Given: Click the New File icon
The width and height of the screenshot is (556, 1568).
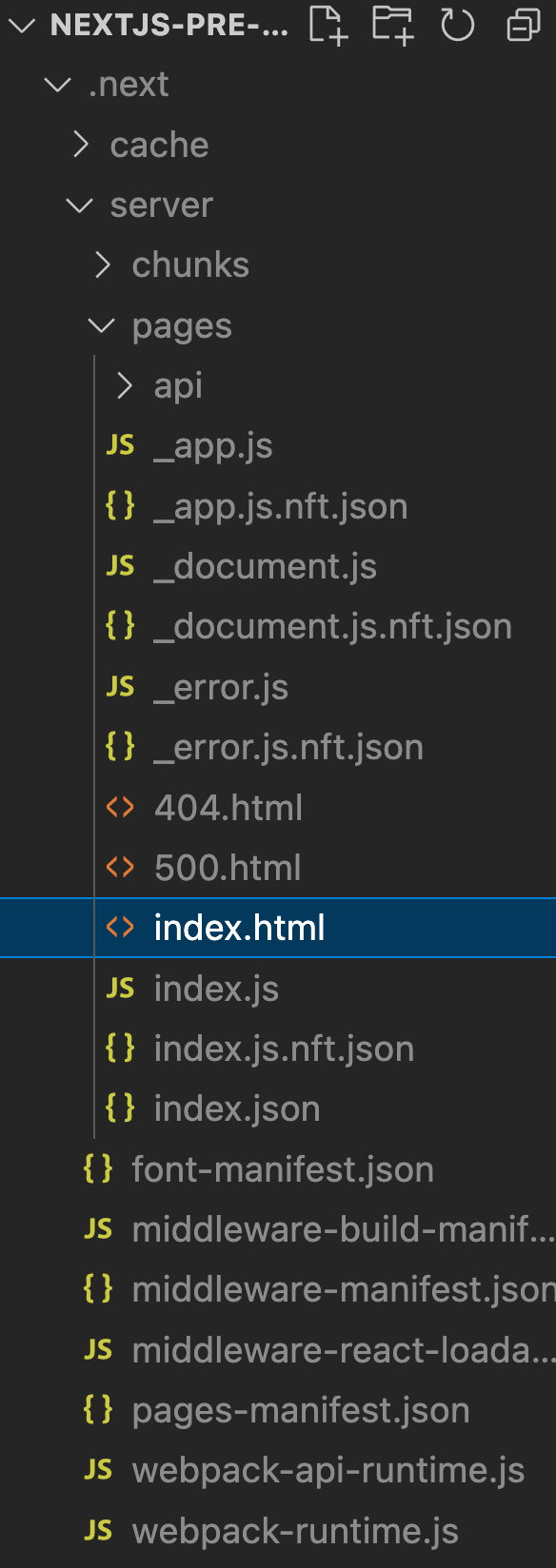Looking at the screenshot, I should coord(328,25).
